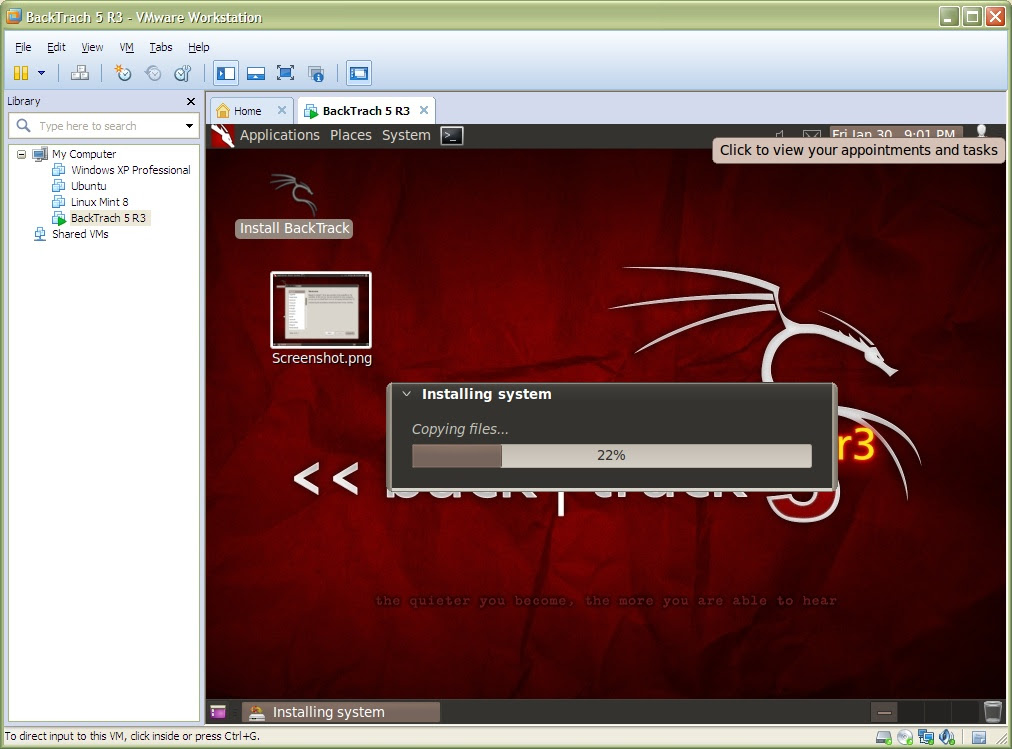The width and height of the screenshot is (1012, 749).
Task: Close the BackTrach 5 R3 tab
Action: click(x=423, y=110)
